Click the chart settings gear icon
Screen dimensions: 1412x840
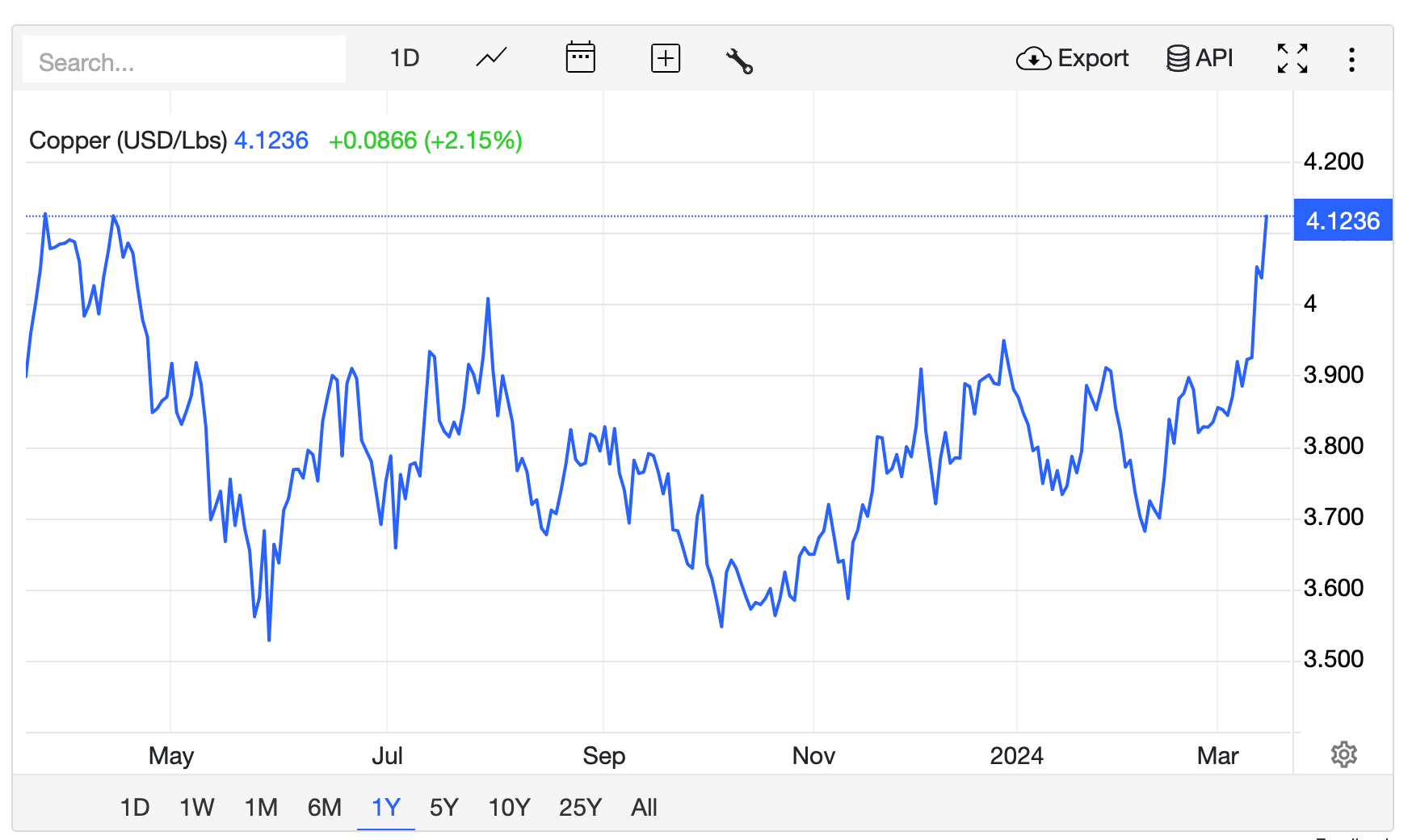[1344, 754]
